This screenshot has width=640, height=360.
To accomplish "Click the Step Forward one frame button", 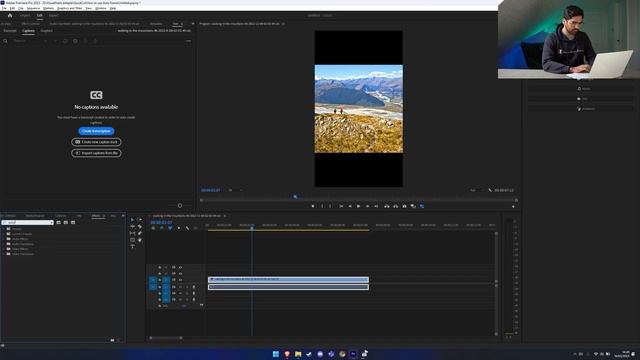I will click(367, 206).
